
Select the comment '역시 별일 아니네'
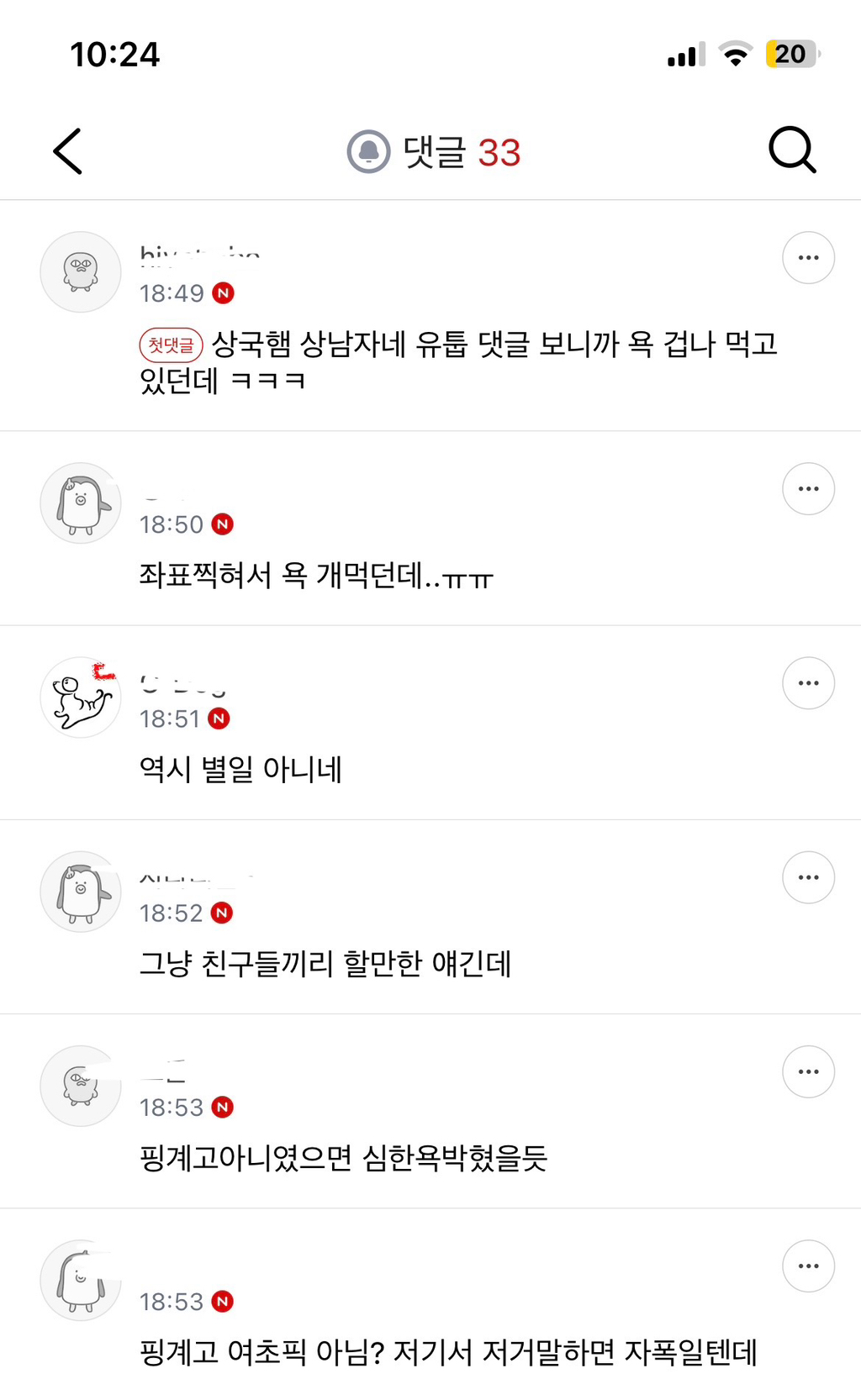click(x=240, y=769)
